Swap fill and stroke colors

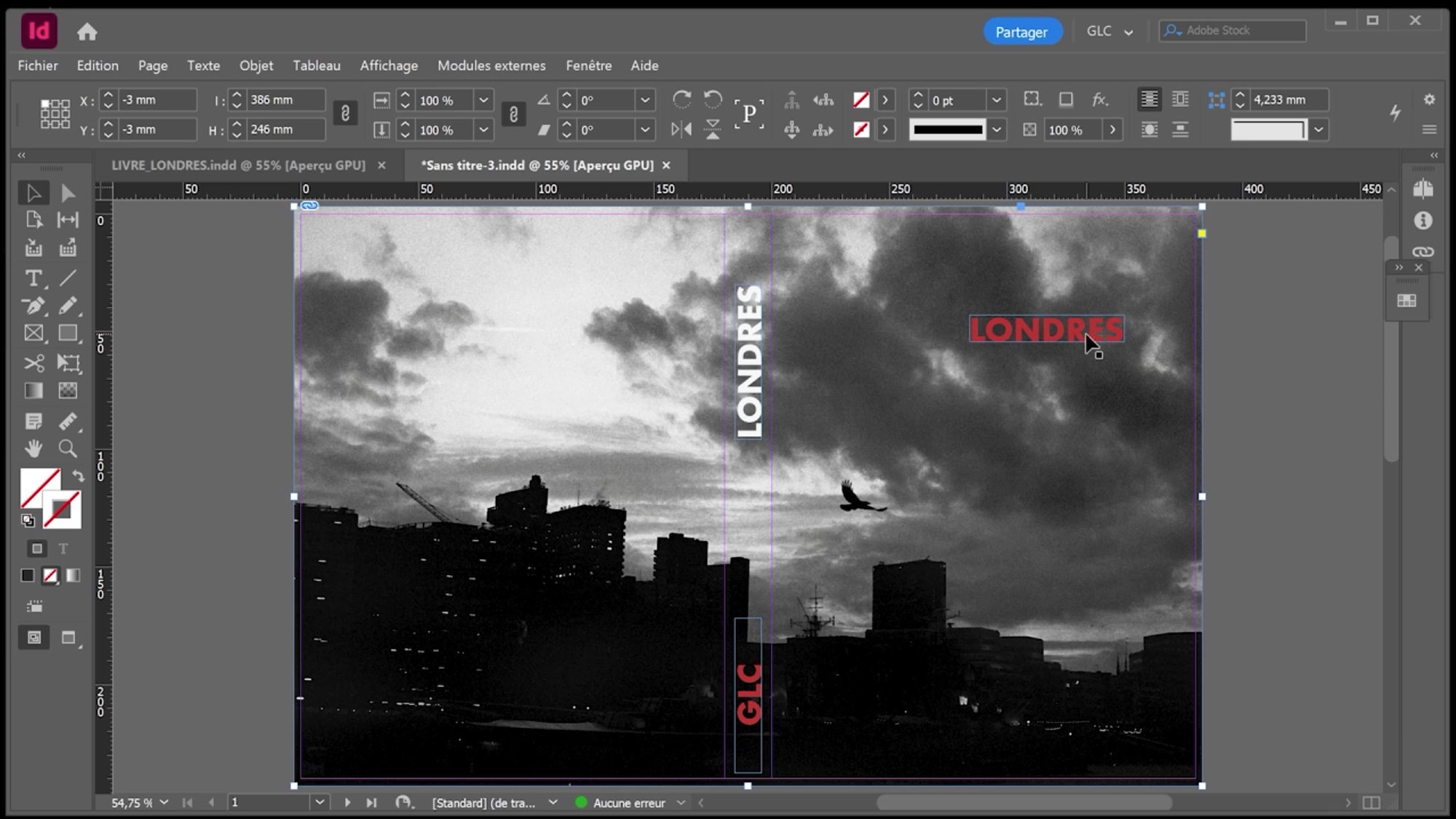[x=78, y=476]
